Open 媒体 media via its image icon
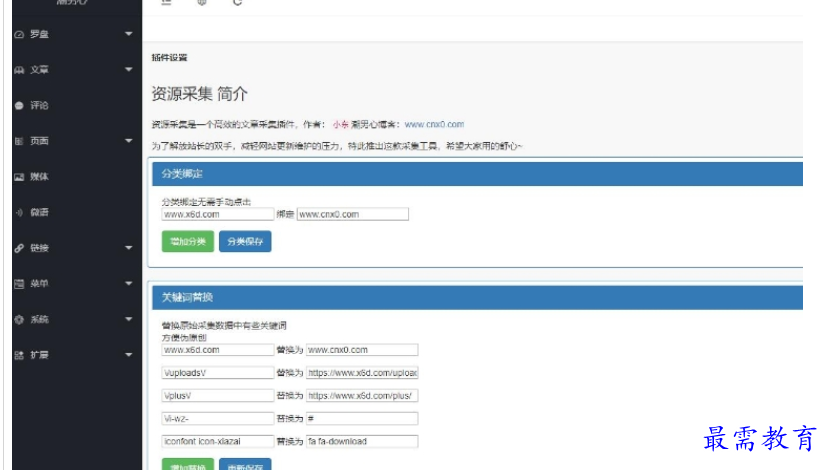The height and width of the screenshot is (470, 825). click(19, 177)
